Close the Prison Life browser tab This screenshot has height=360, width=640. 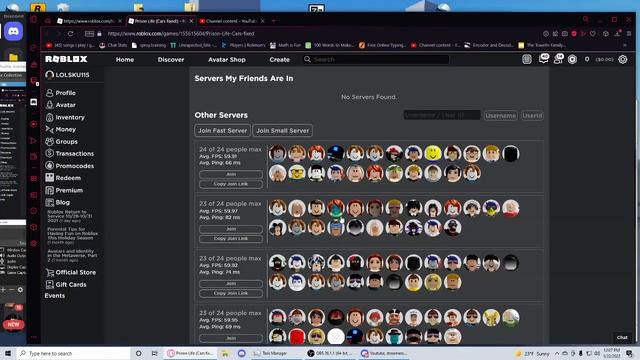(191, 21)
